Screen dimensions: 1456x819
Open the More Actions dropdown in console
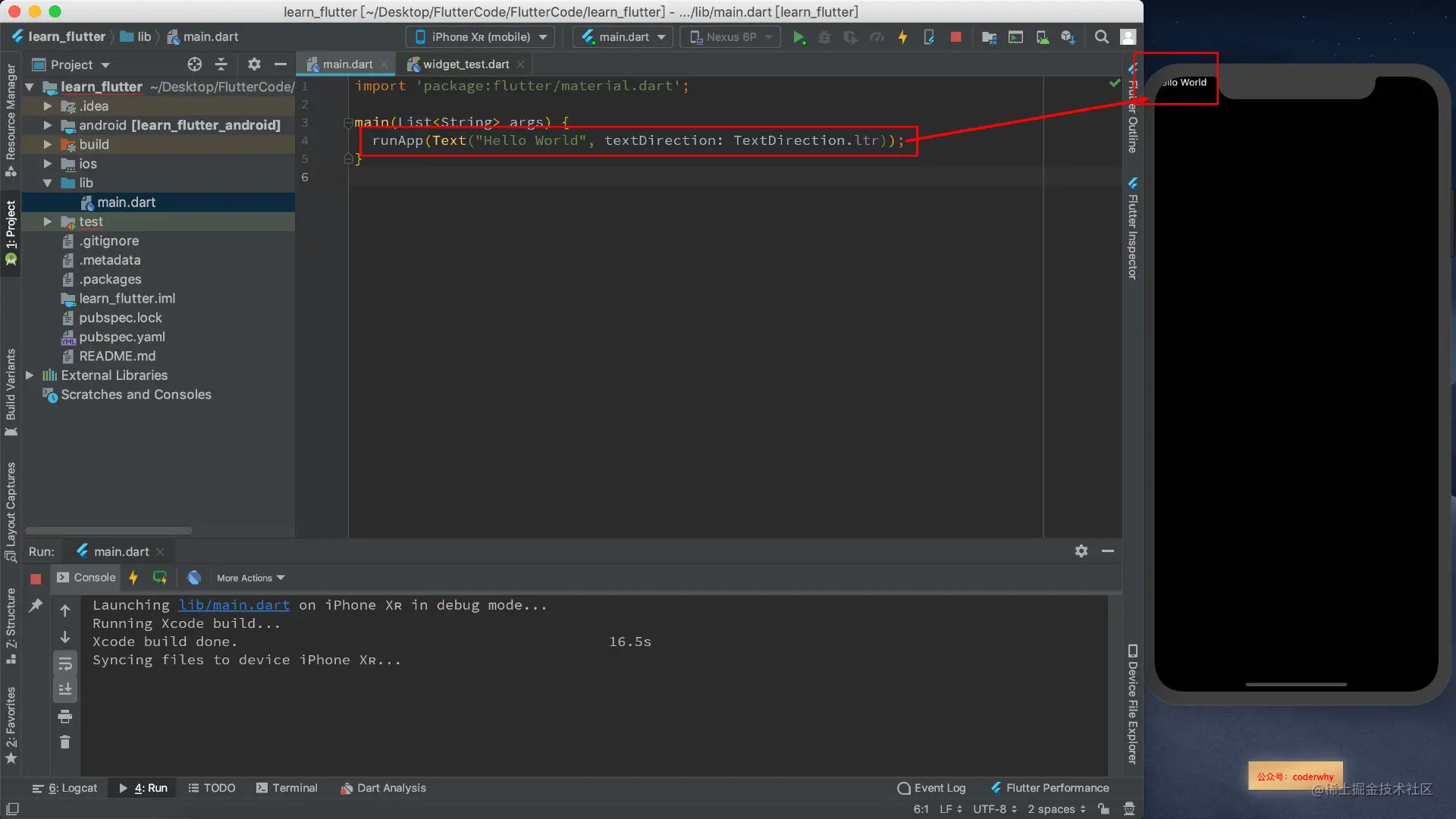click(250, 578)
